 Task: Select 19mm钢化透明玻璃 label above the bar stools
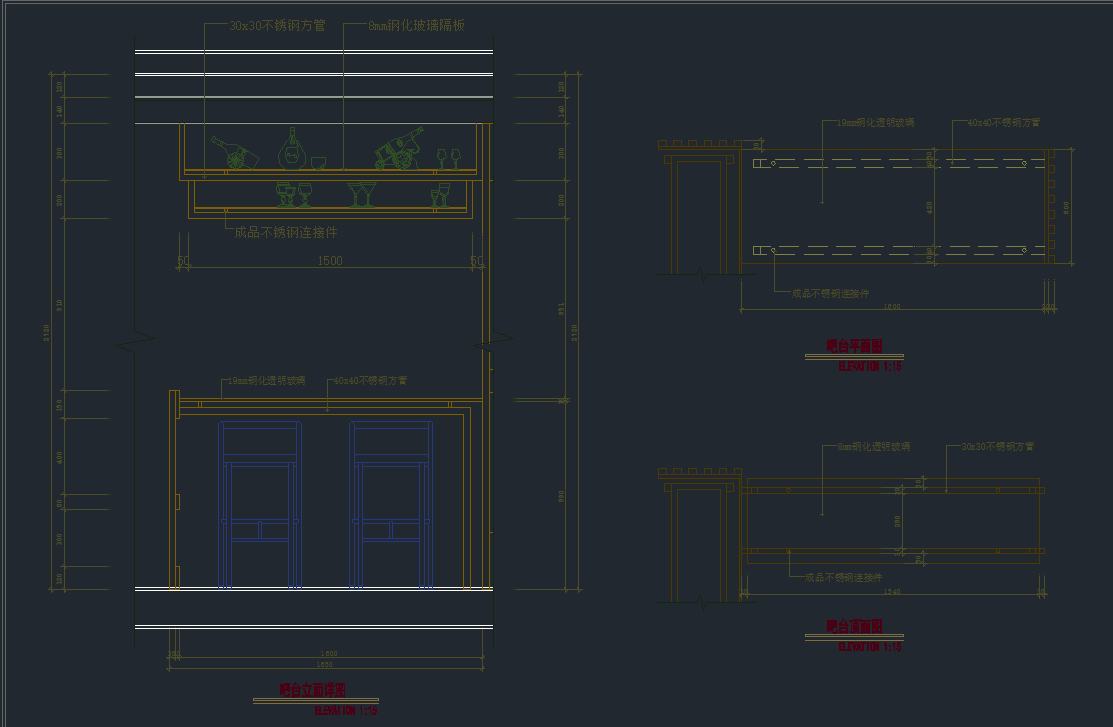[x=266, y=381]
